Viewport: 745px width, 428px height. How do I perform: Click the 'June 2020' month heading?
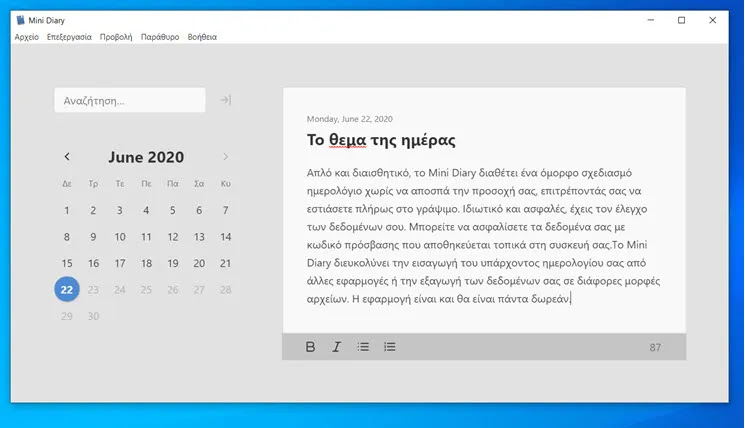[x=146, y=157]
